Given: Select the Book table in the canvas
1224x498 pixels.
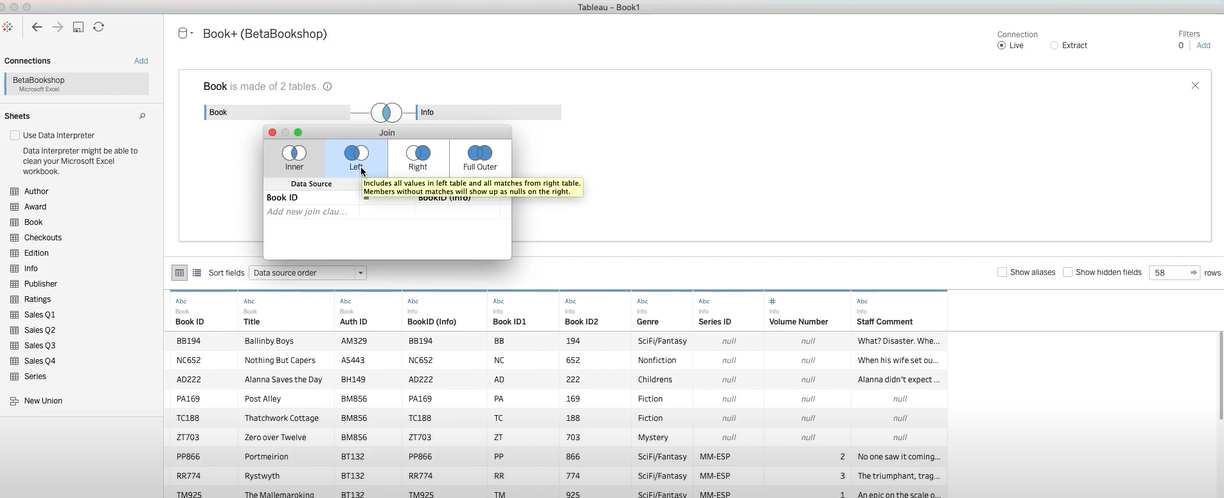Looking at the screenshot, I should (x=277, y=112).
